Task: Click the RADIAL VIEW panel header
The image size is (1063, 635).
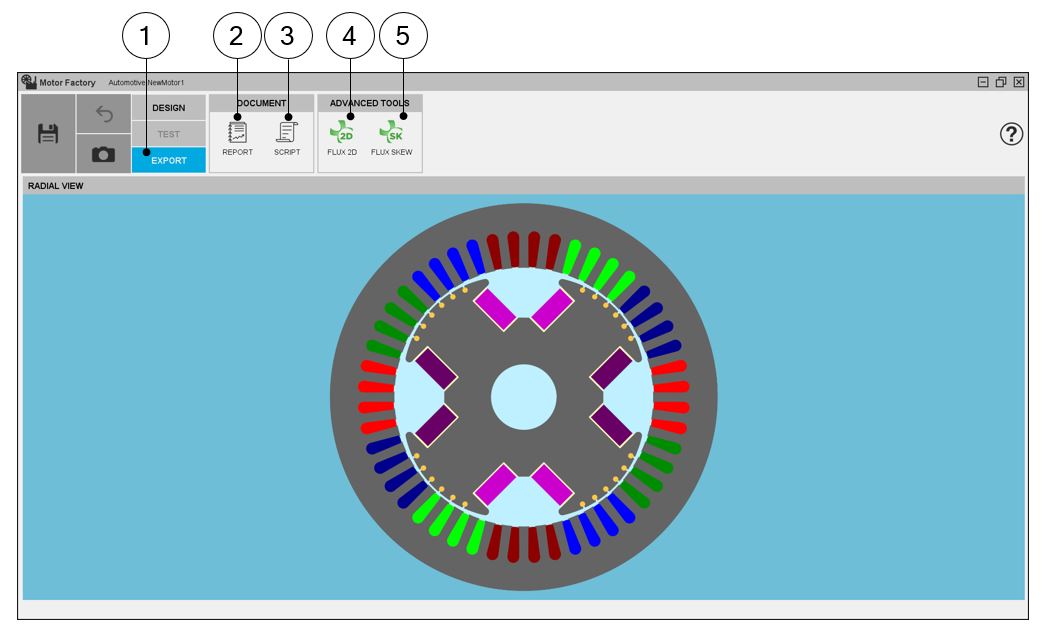Action: pos(55,186)
